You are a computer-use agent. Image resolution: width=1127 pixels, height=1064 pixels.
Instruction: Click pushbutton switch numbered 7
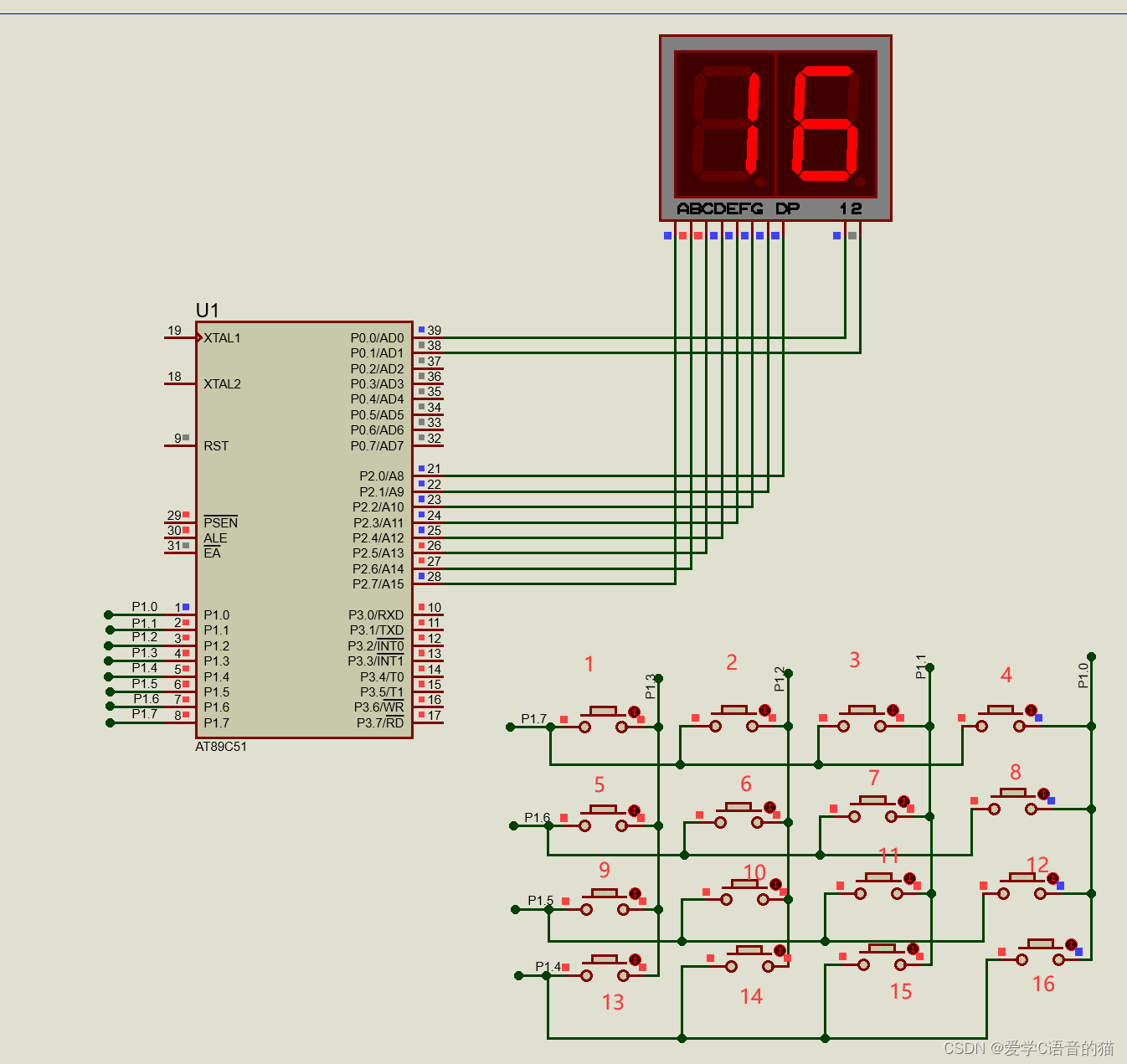click(872, 809)
